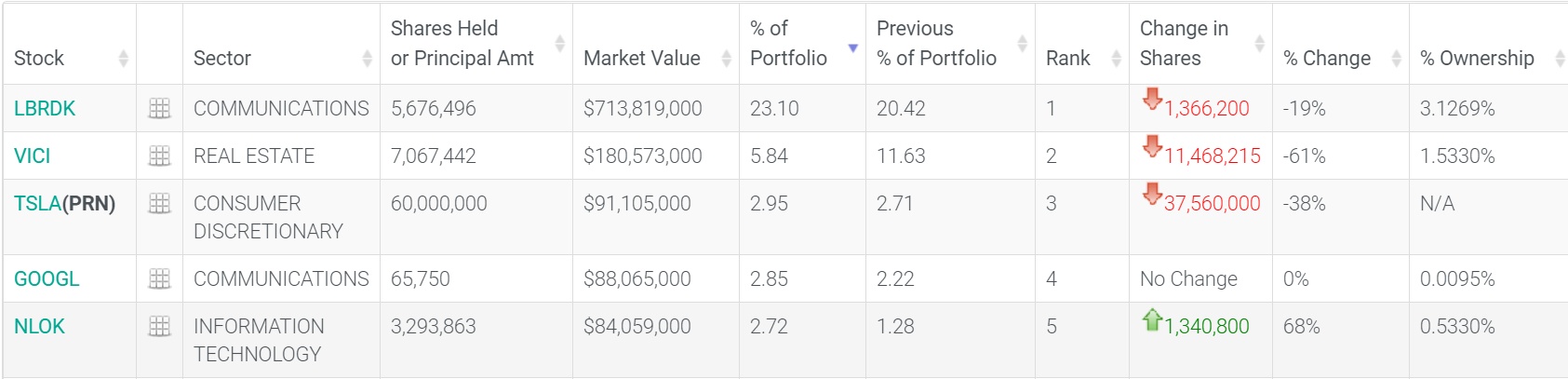
Task: Sort by Sector column arrows
Action: pyautogui.click(x=367, y=59)
